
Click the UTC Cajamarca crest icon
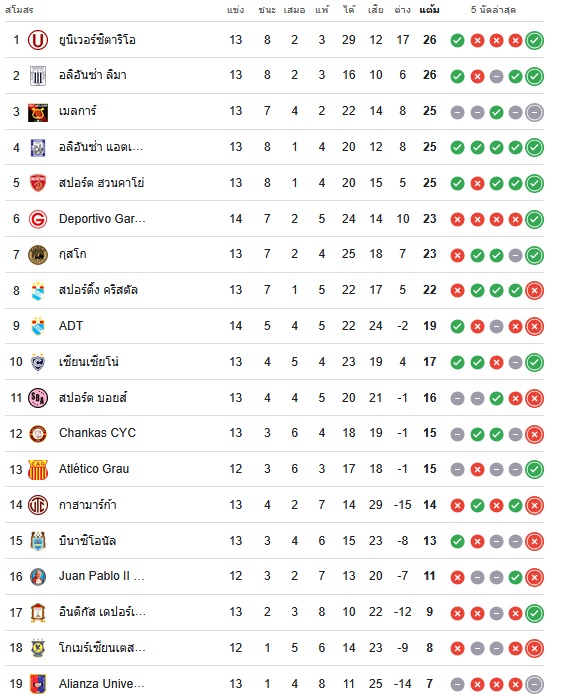click(38, 505)
